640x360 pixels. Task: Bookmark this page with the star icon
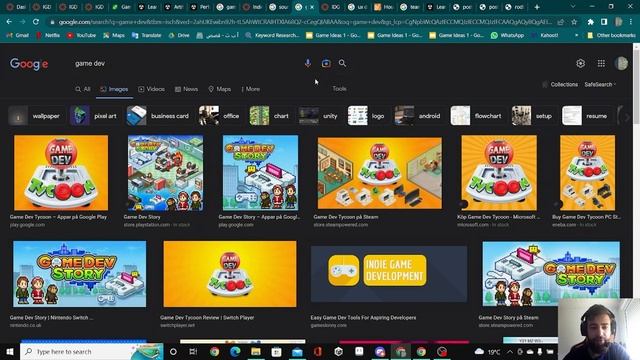[574, 22]
